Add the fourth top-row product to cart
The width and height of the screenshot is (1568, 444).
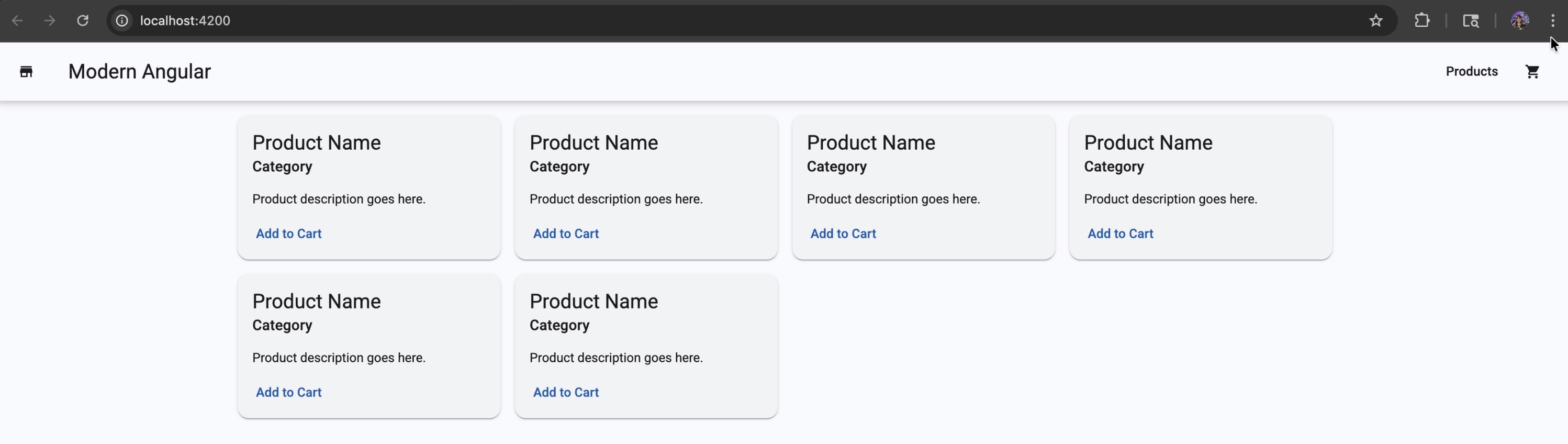pos(1120,234)
